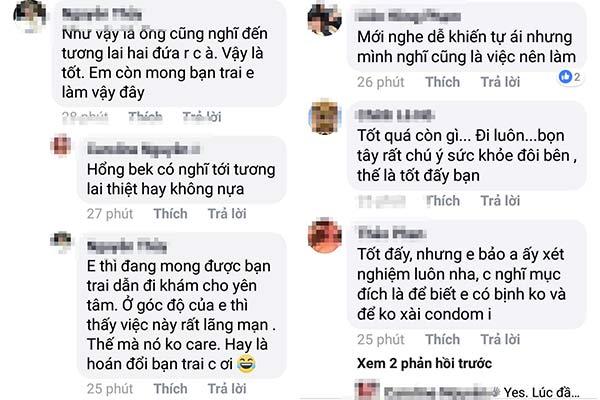This screenshot has width=600, height=400.
Task: Open the small avatar beside 'Yes. Lúc đầ...' reply
Action: point(367,390)
